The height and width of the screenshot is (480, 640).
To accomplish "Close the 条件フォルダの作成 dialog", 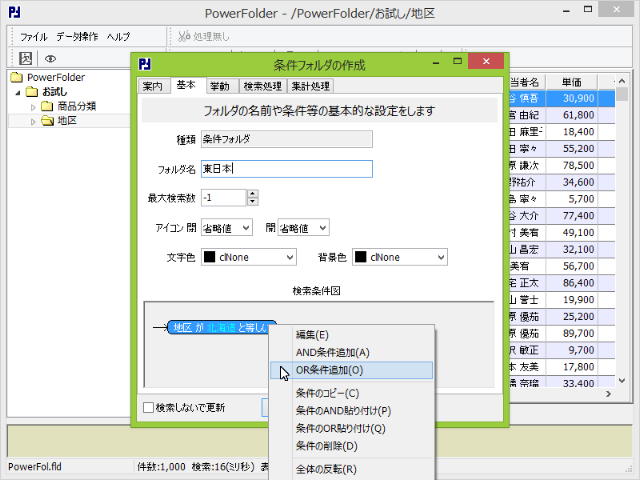I will tap(486, 61).
